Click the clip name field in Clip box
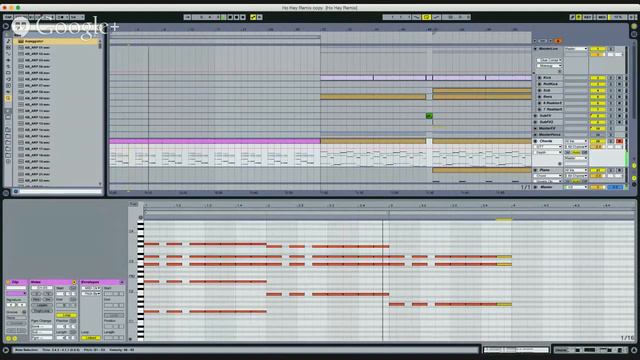 pos(16,288)
